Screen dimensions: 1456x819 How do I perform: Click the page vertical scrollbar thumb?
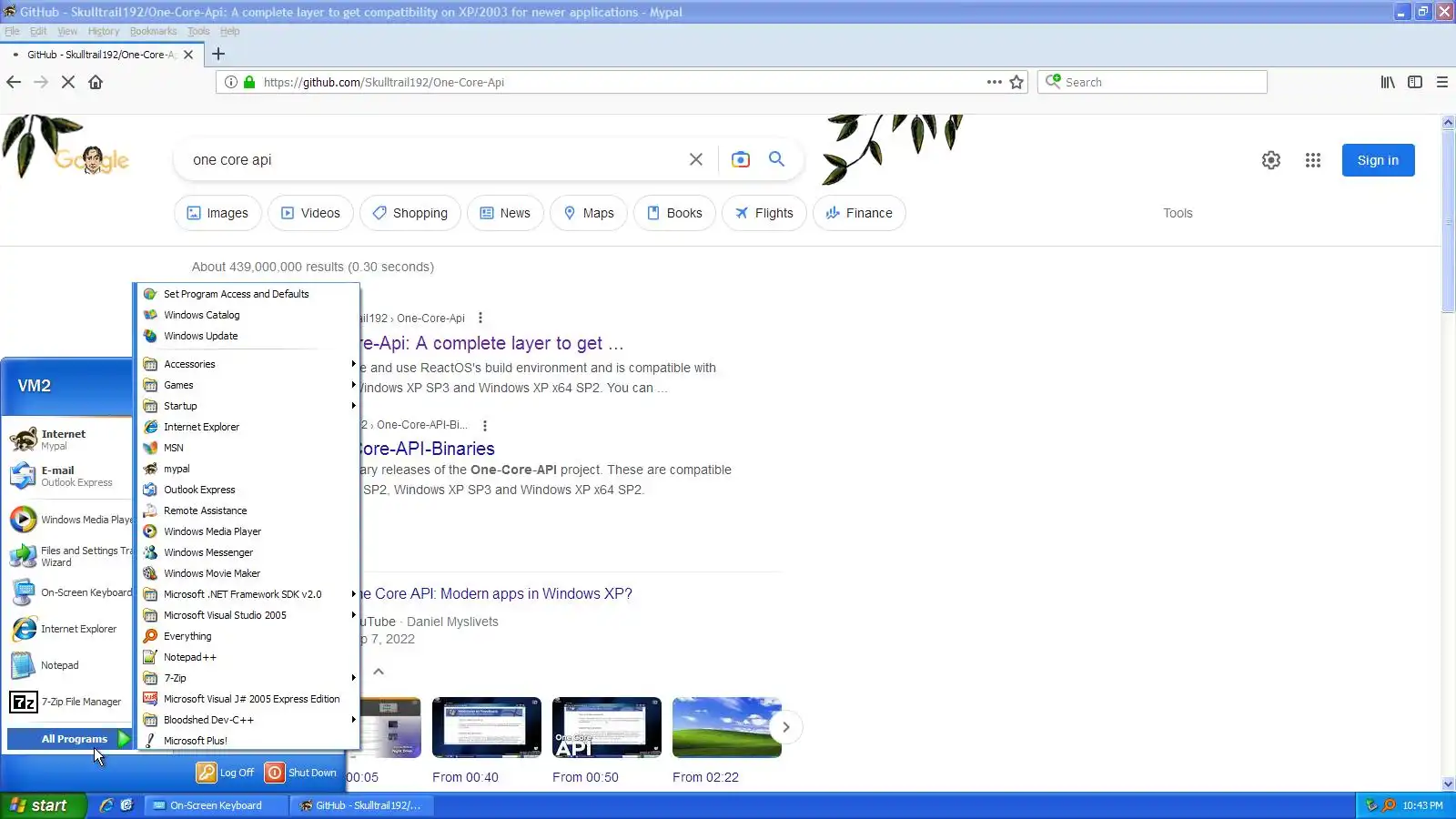click(1448, 220)
